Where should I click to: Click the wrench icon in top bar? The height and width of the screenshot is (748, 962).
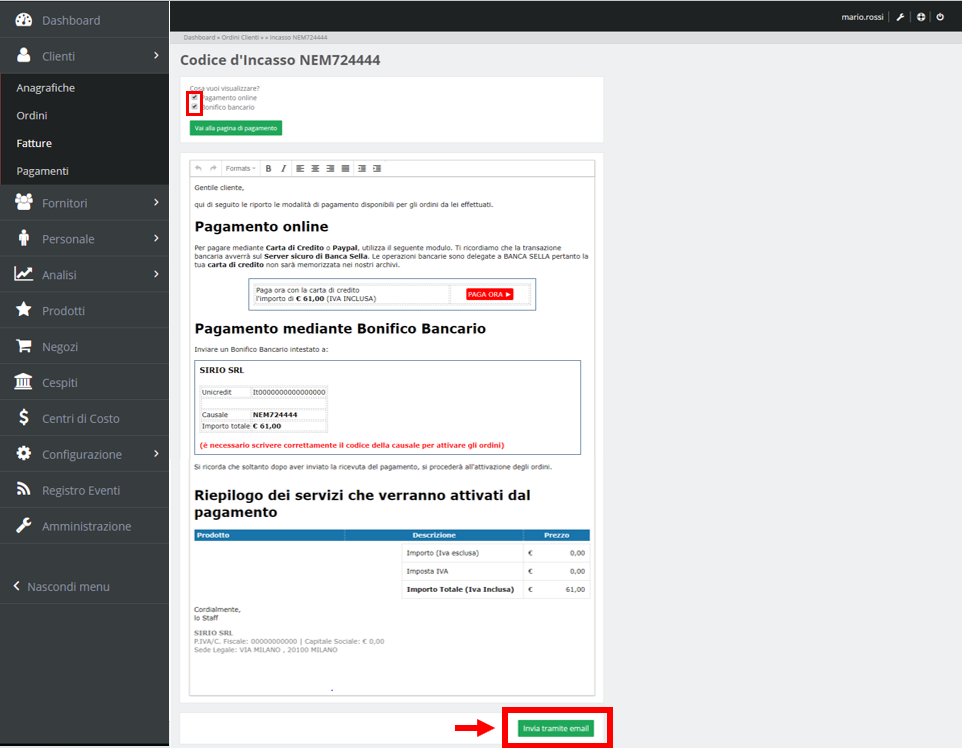[x=900, y=17]
